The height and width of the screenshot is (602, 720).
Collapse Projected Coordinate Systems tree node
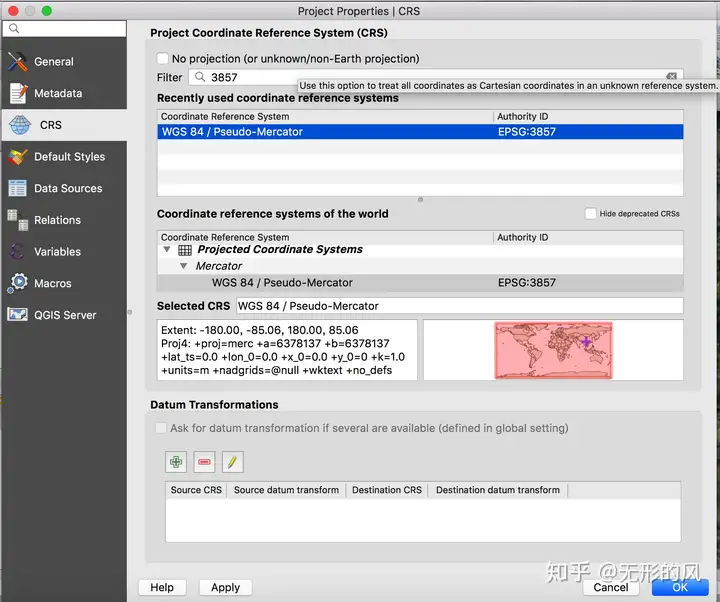pos(167,249)
